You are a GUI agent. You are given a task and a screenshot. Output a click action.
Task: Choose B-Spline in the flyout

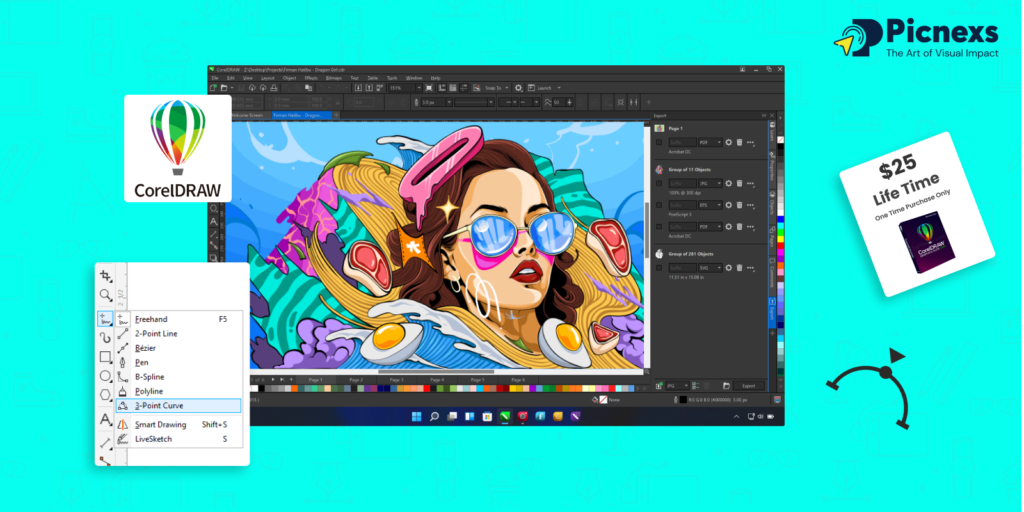[x=178, y=377]
